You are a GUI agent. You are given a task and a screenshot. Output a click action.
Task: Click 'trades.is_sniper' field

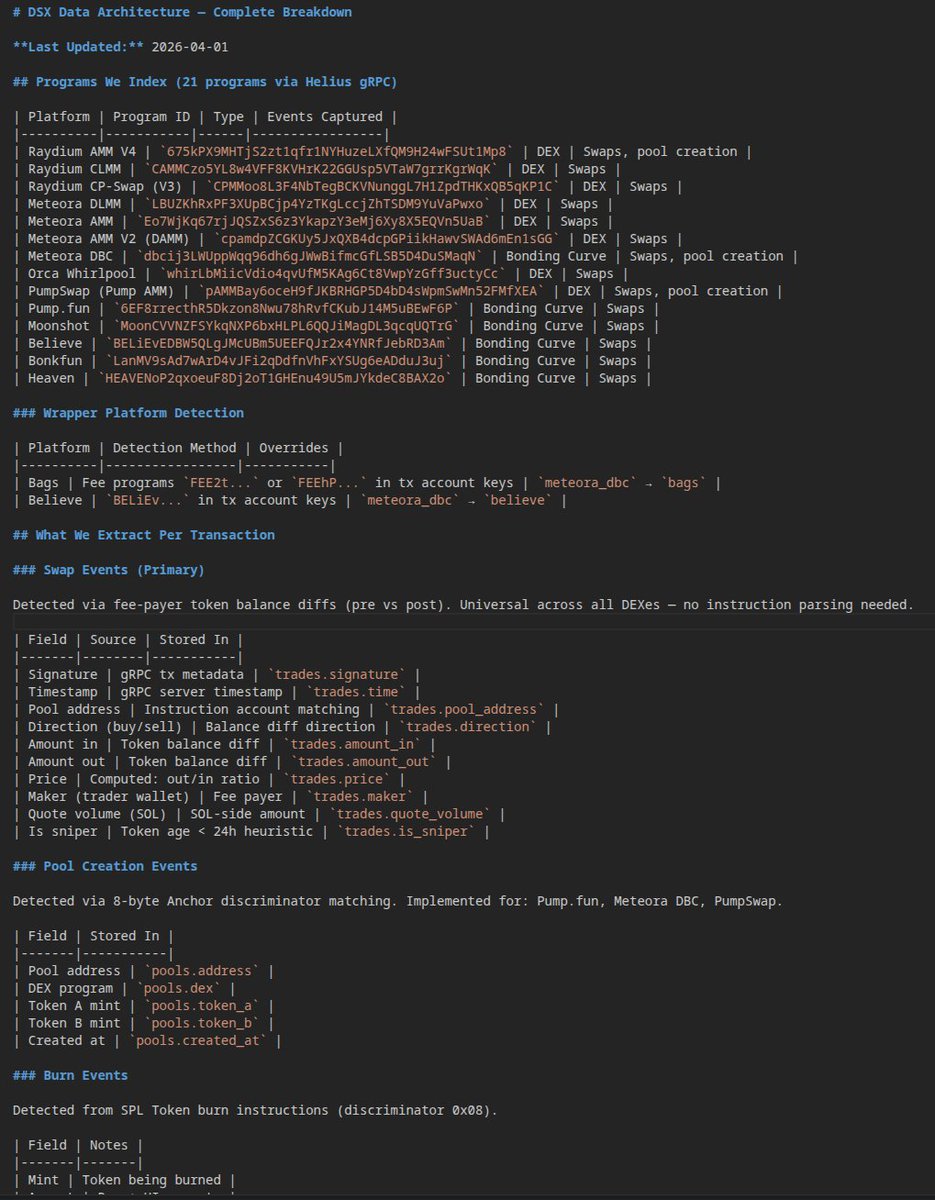[x=407, y=832]
